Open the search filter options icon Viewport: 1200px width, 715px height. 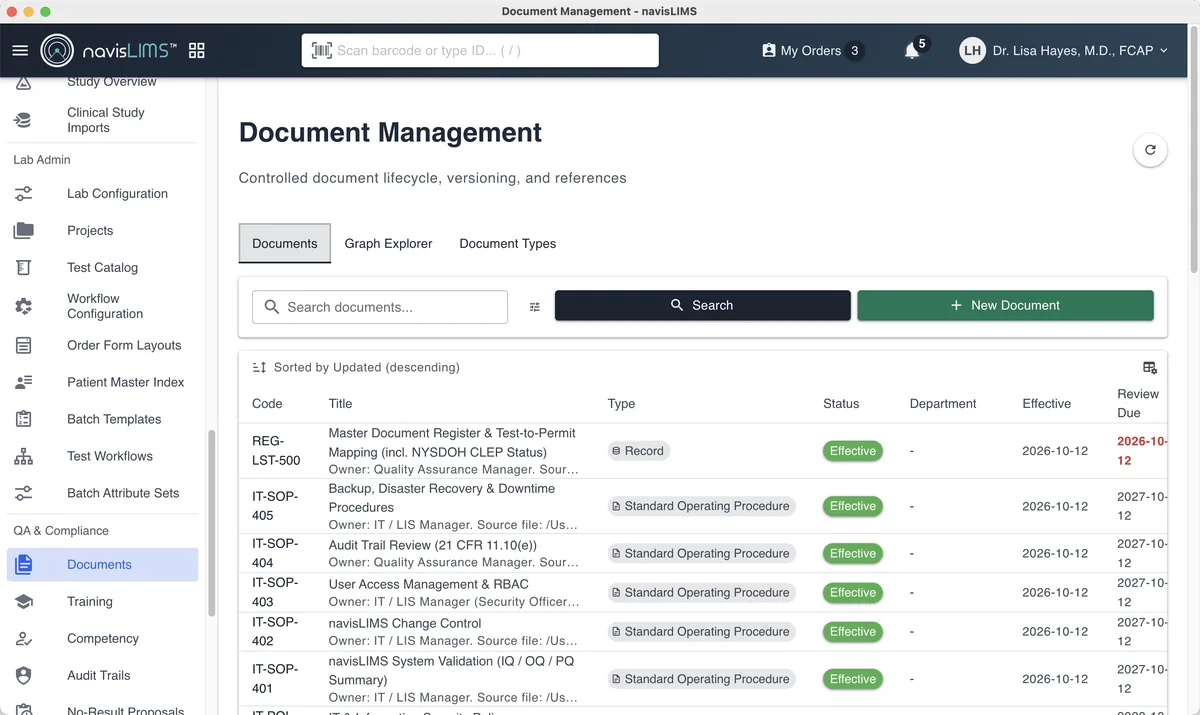click(535, 307)
